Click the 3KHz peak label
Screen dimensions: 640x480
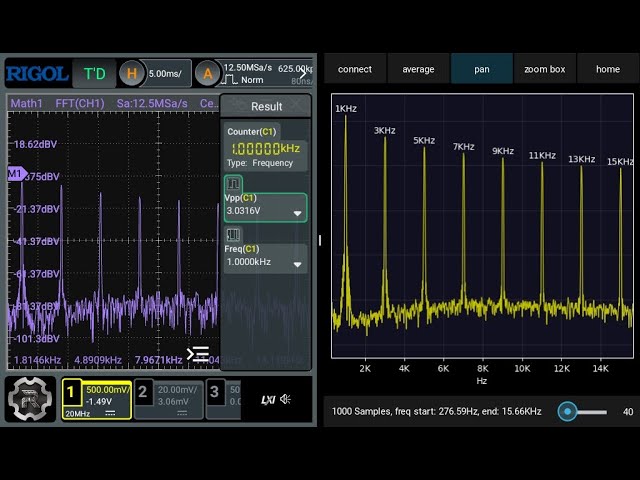tap(384, 131)
